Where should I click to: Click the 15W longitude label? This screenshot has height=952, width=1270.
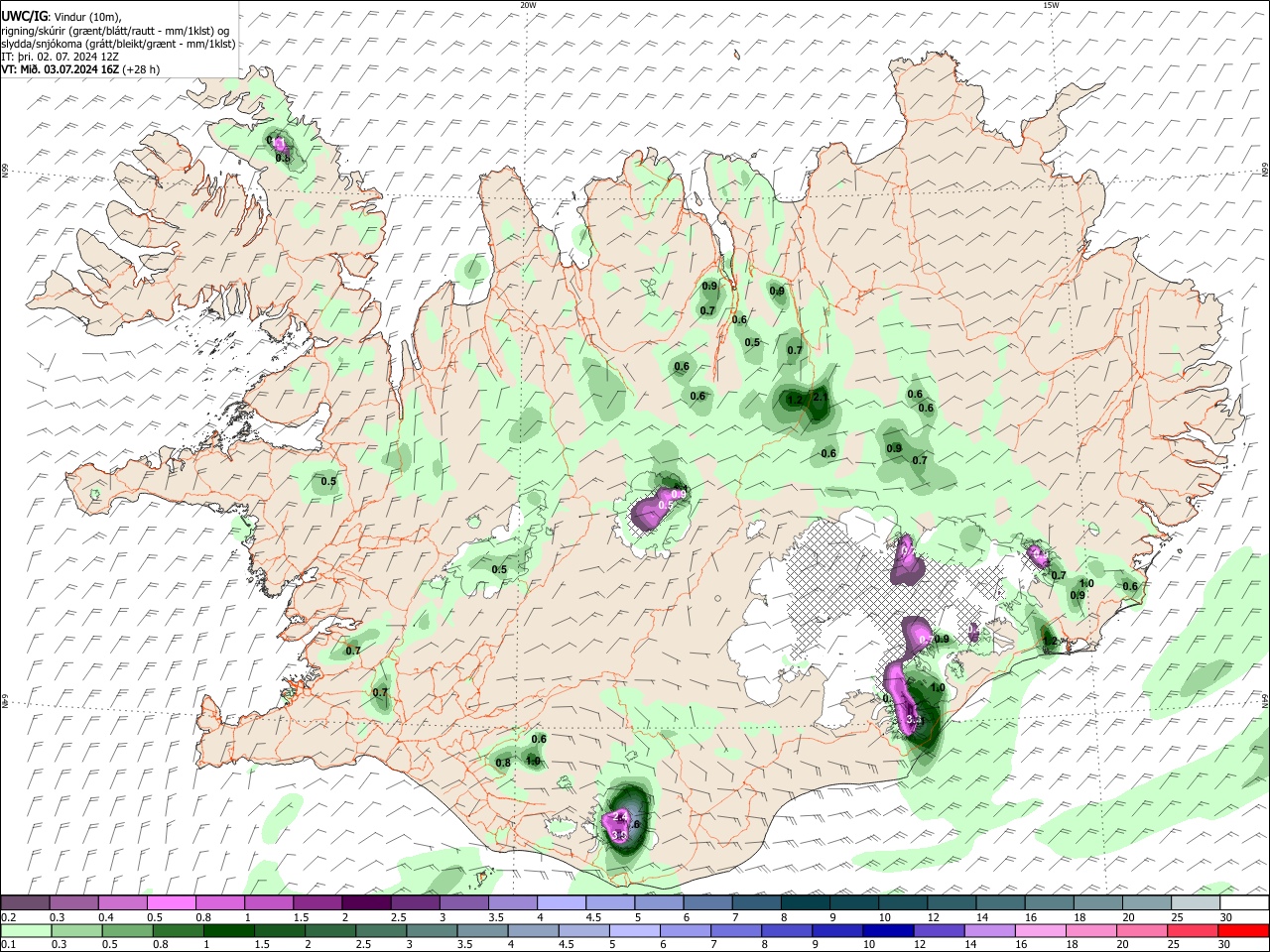click(1051, 5)
